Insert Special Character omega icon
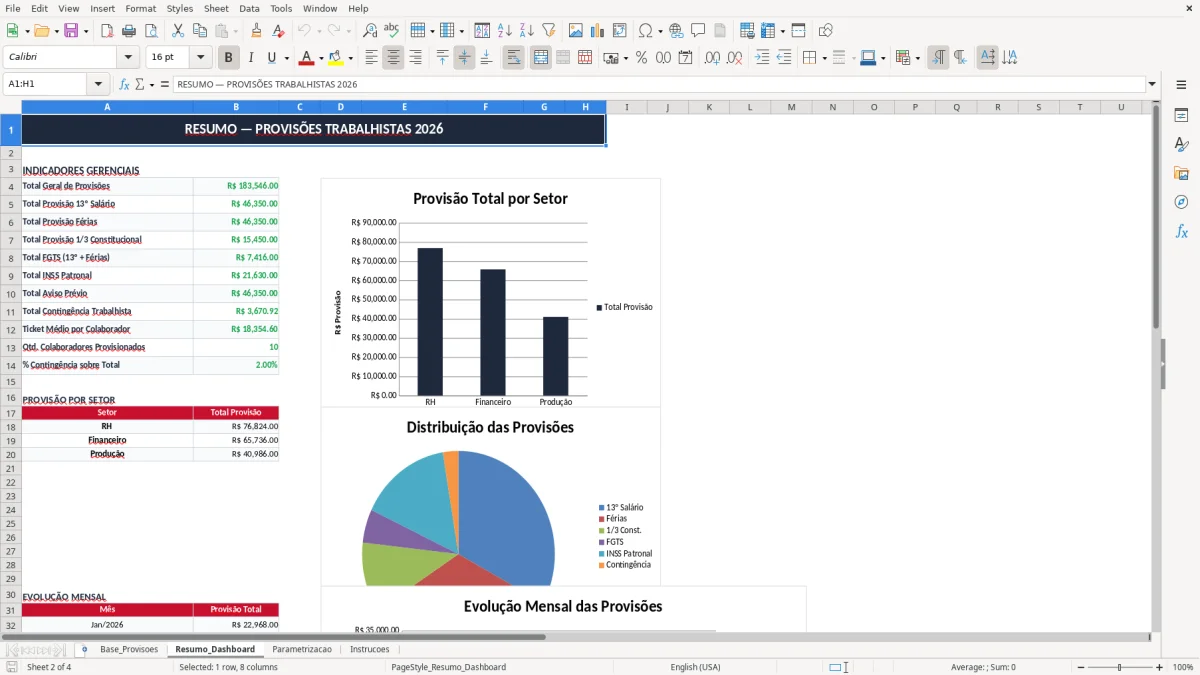 pos(645,31)
